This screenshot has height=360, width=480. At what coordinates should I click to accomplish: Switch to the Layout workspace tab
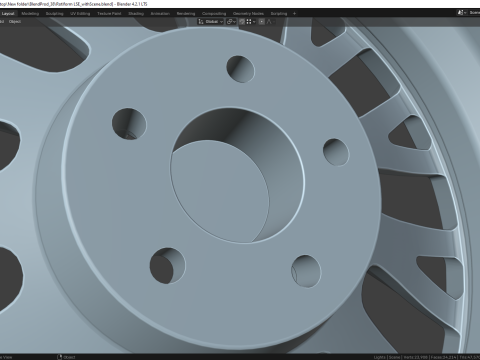pyautogui.click(x=8, y=13)
